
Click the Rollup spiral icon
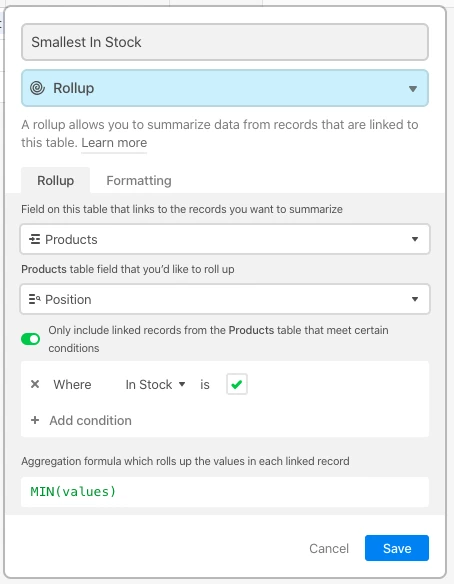point(37,88)
